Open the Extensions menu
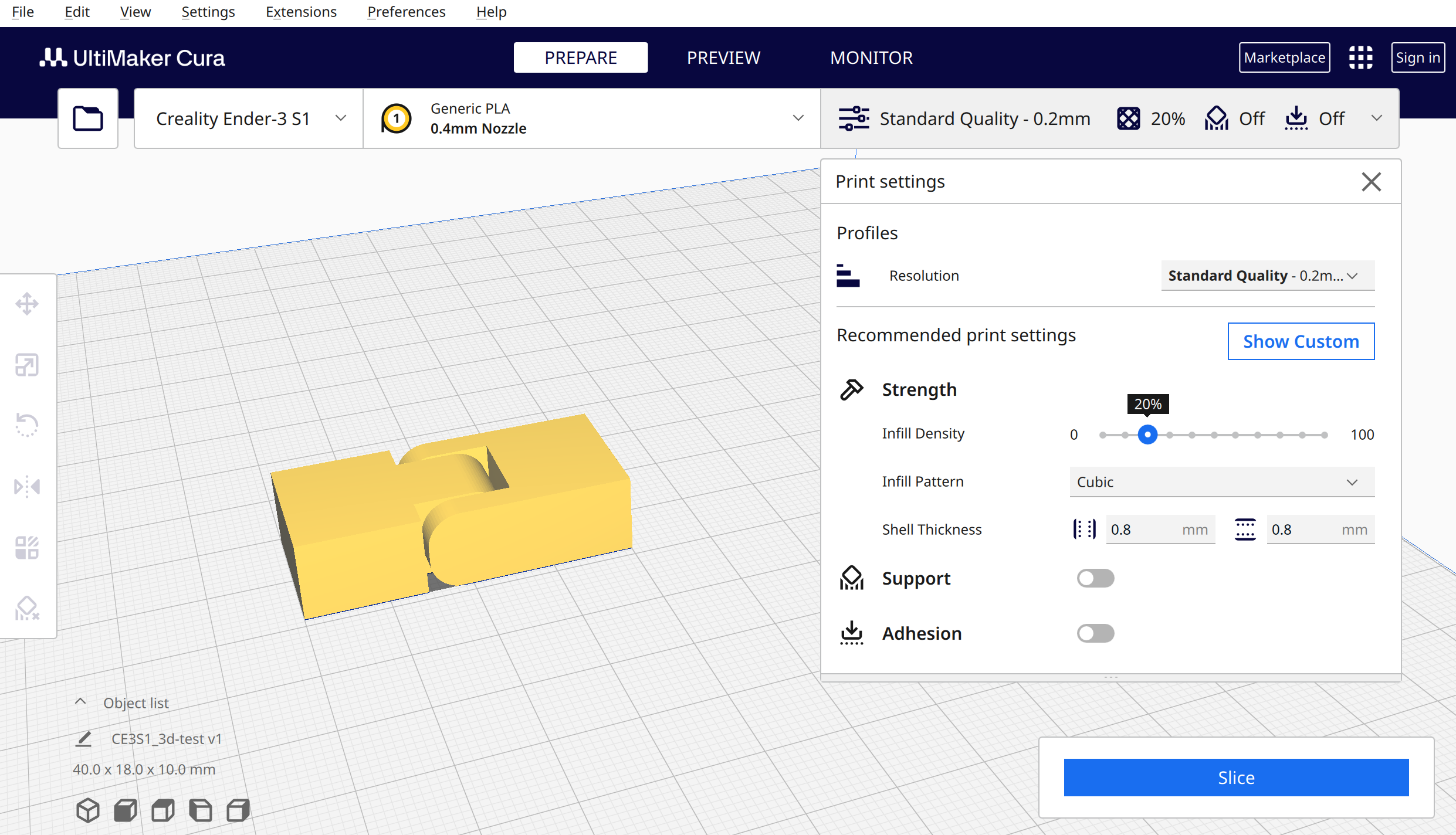The width and height of the screenshot is (1456, 835). click(x=301, y=12)
